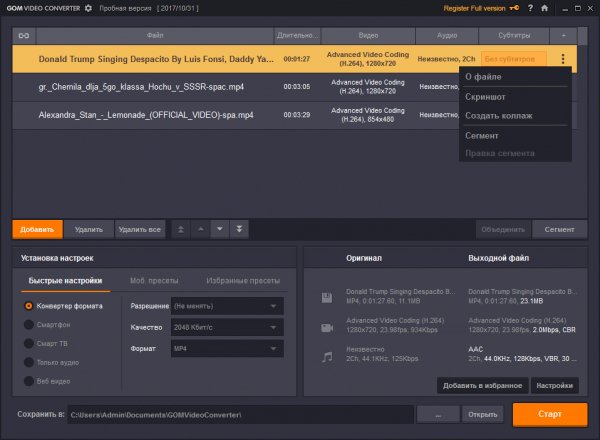Switch to Избранные пресеты tab
Image resolution: width=600 pixels, height=440 pixels.
click(243, 281)
